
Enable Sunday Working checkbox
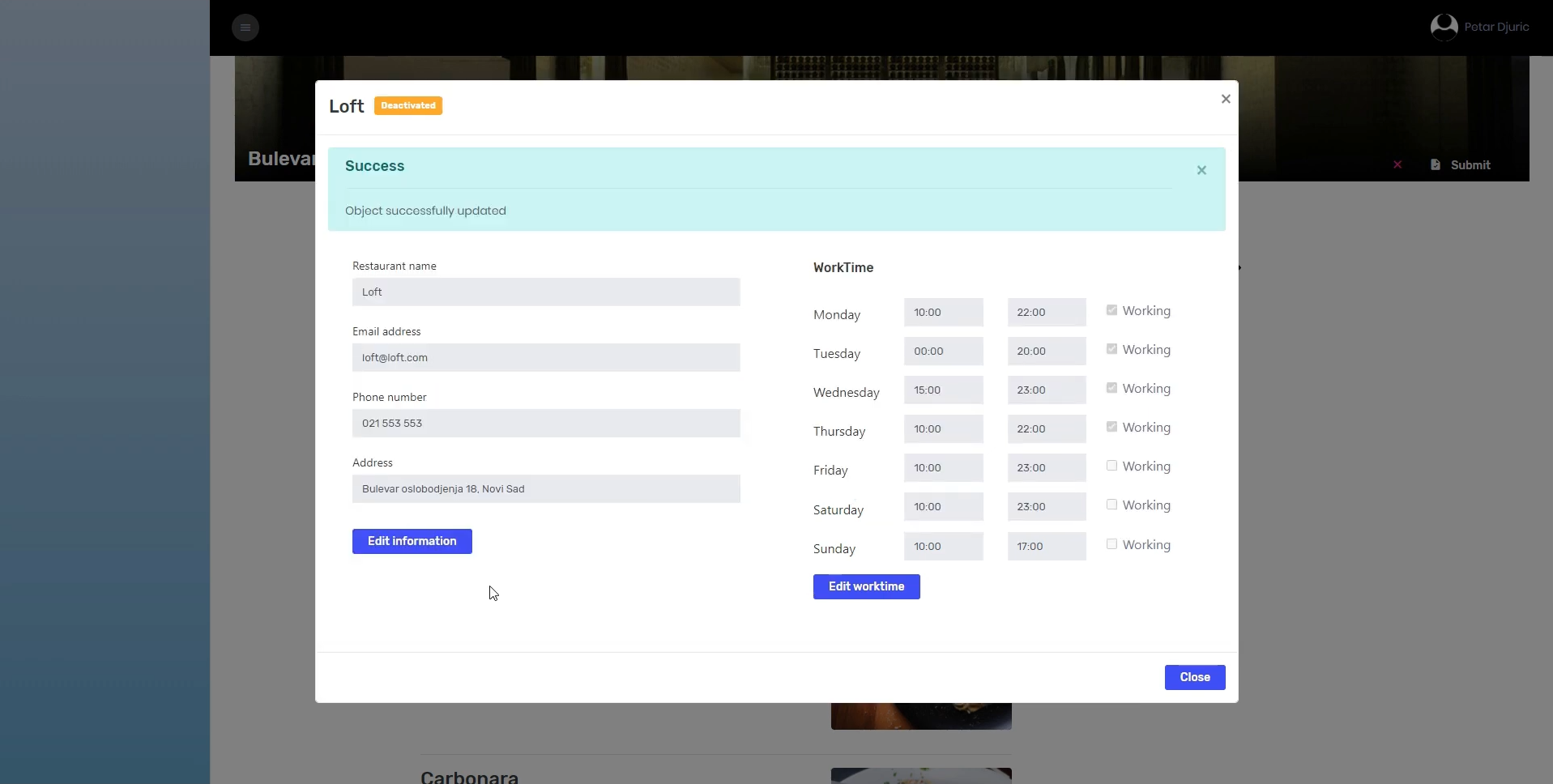(x=1111, y=544)
